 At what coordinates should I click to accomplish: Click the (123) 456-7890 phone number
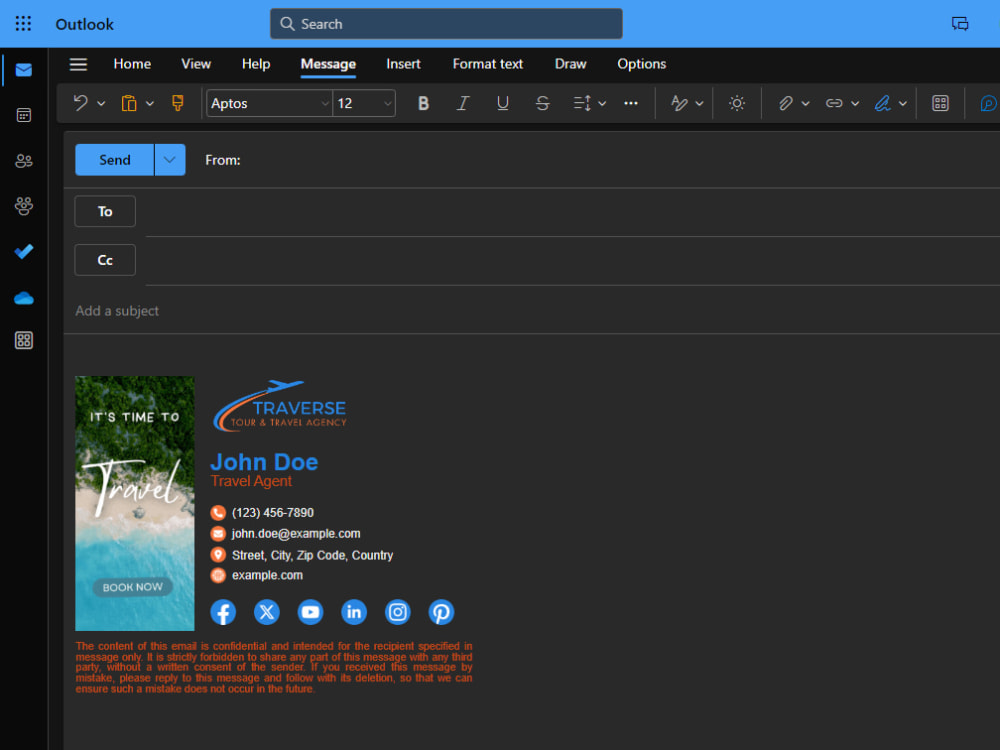[273, 513]
